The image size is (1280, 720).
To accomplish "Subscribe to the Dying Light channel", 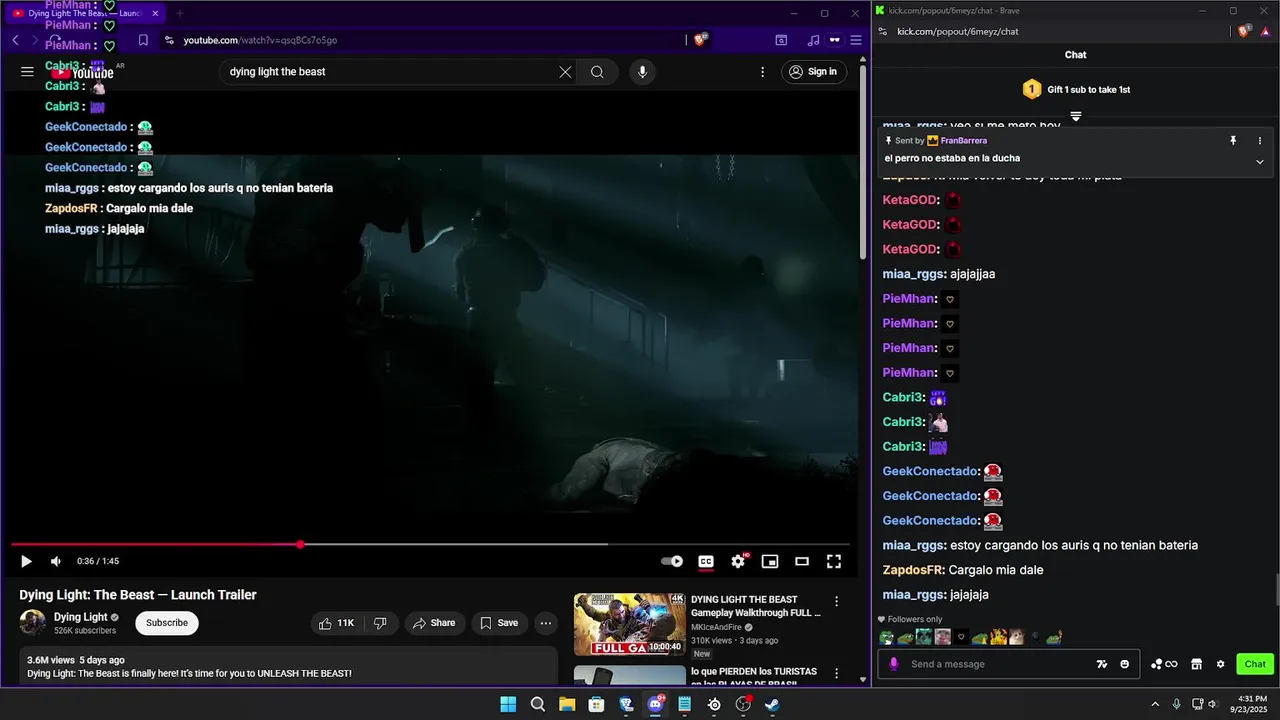I will (x=167, y=623).
